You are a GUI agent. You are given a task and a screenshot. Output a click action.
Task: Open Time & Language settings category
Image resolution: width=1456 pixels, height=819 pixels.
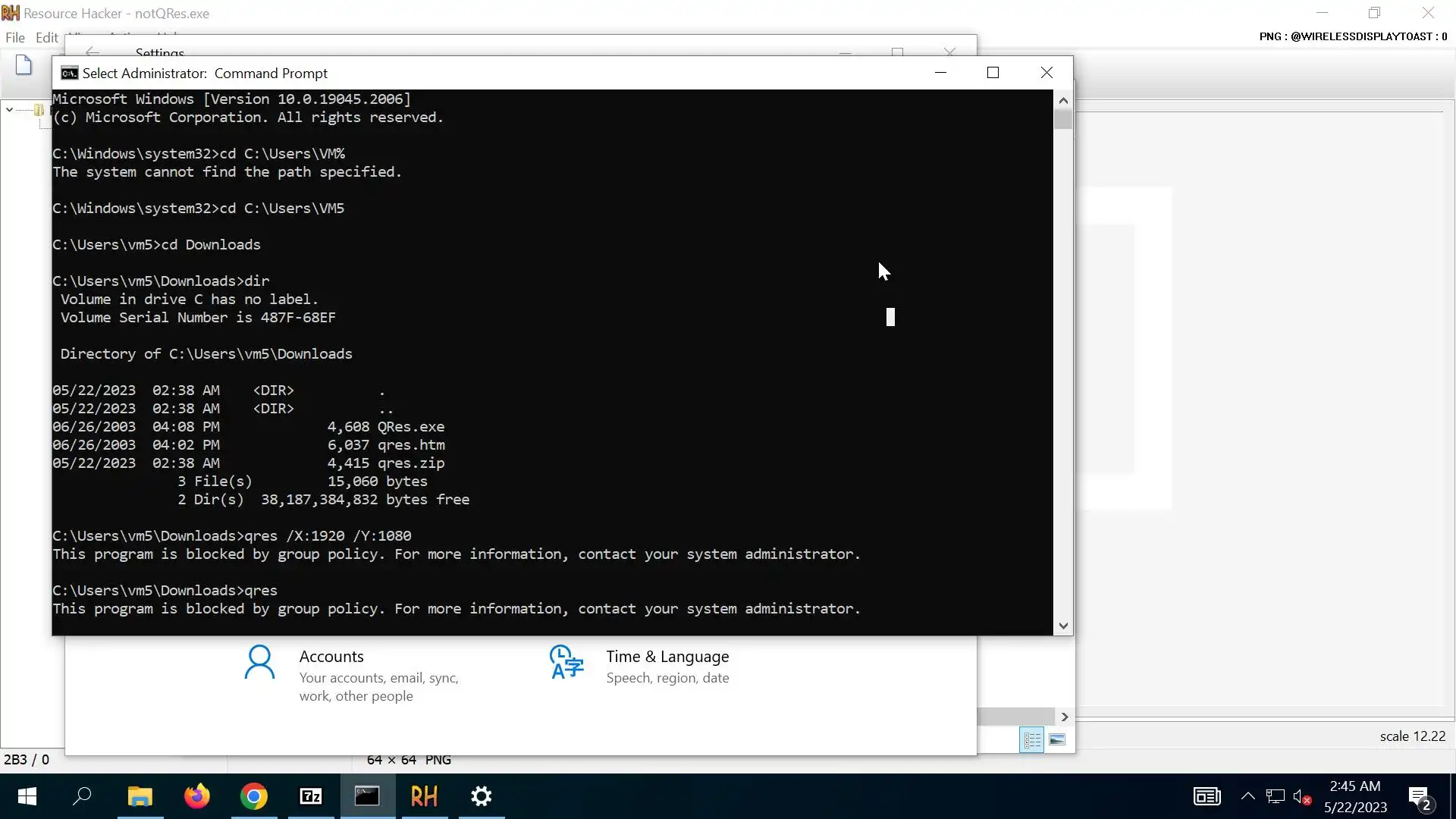tap(667, 657)
